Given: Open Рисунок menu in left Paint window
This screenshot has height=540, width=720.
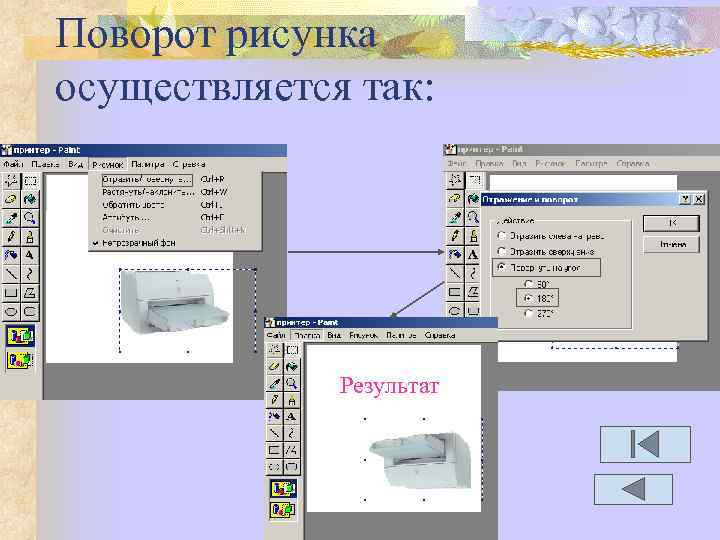Looking at the screenshot, I should 107,164.
